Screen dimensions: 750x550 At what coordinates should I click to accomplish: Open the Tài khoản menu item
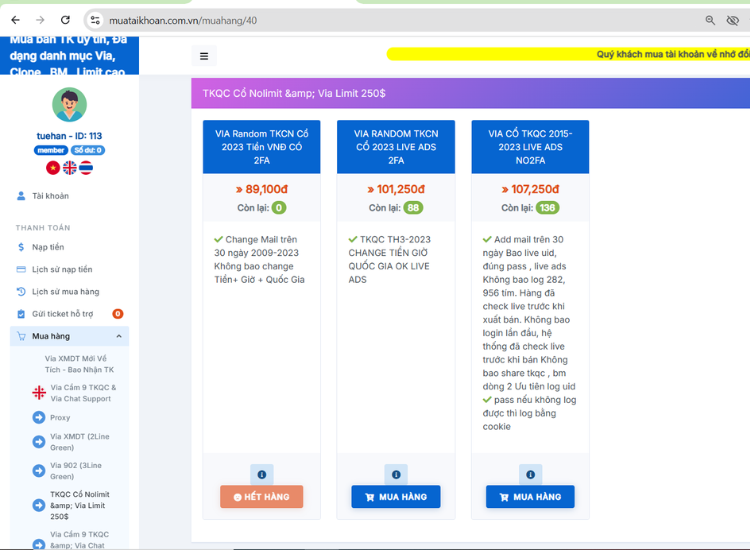[69, 196]
